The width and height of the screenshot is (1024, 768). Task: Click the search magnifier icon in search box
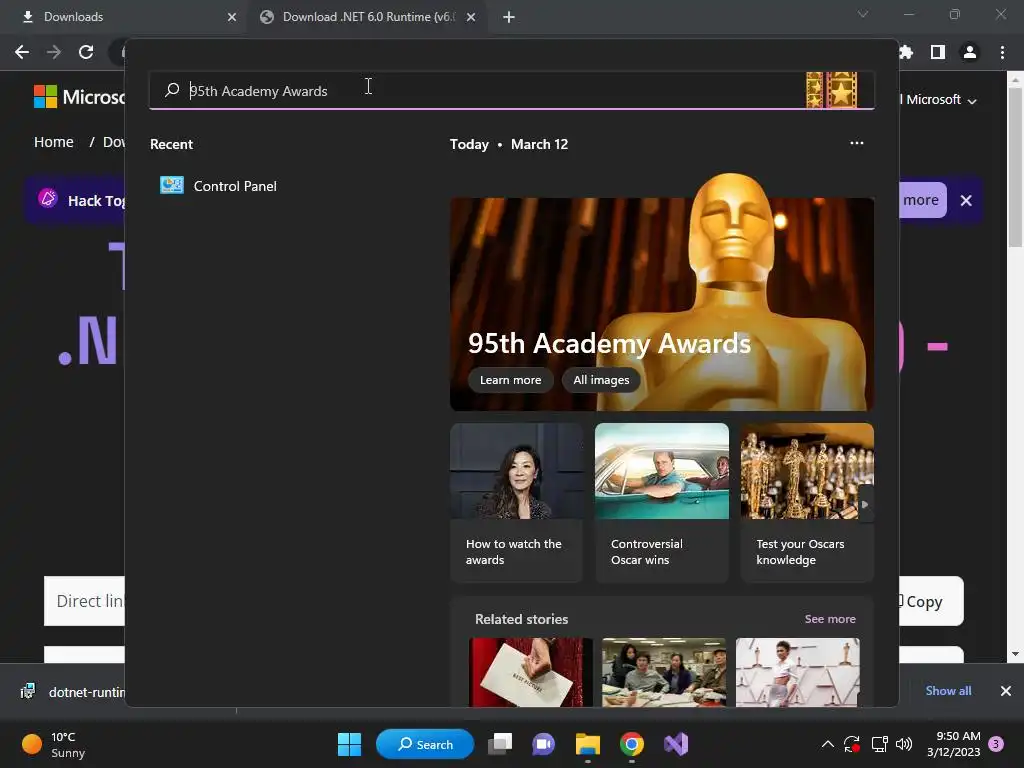tap(172, 90)
